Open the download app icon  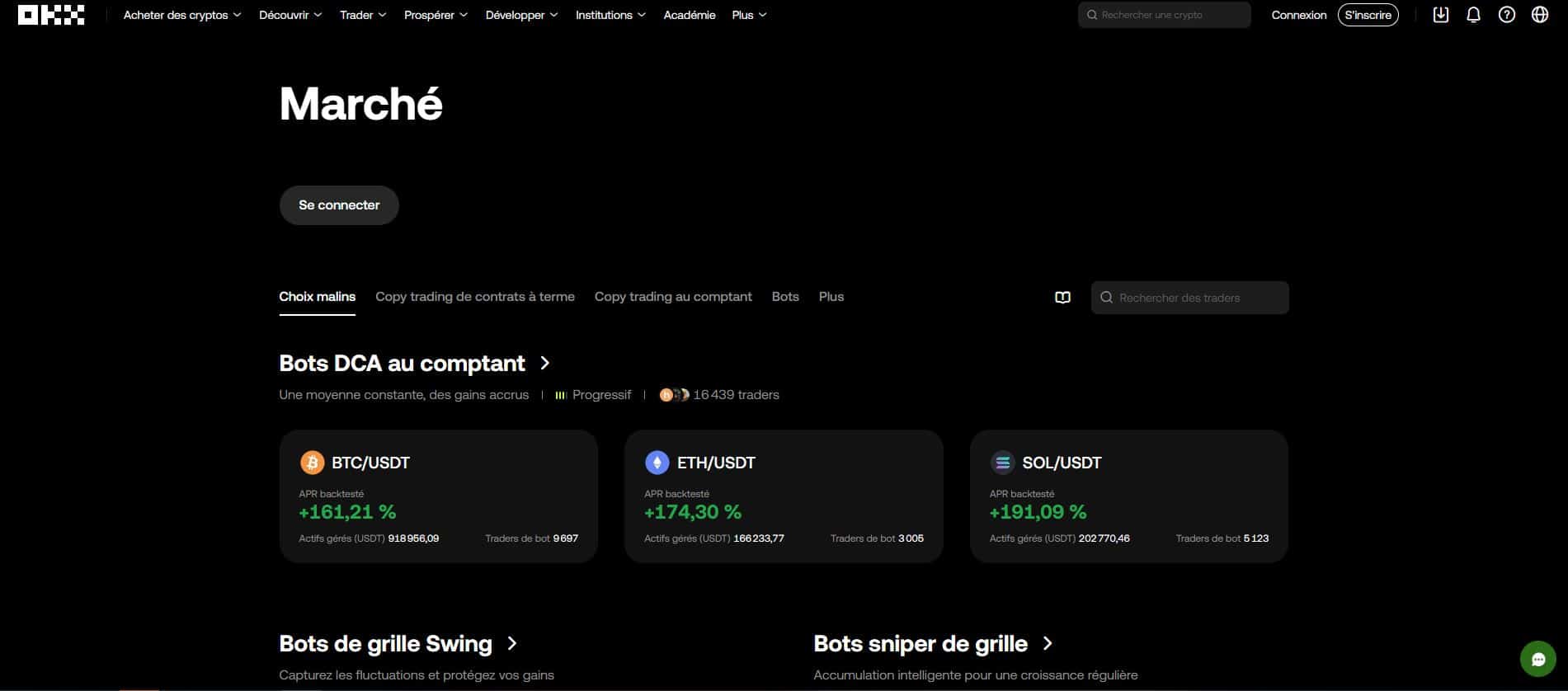(x=1440, y=15)
